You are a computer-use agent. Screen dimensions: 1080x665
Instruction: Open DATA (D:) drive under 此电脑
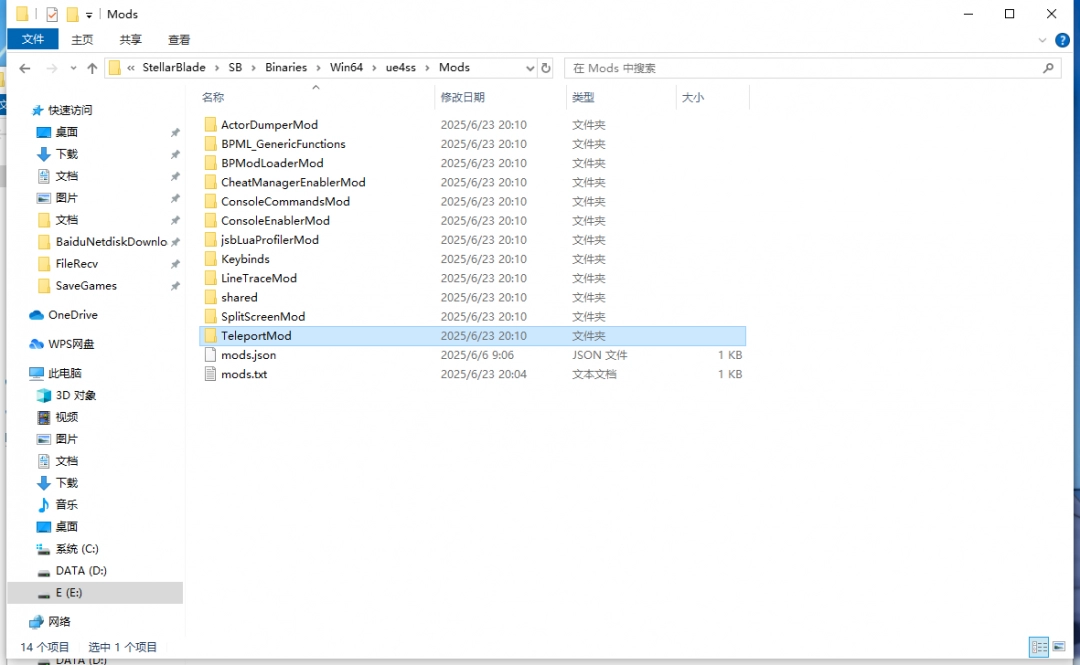81,571
